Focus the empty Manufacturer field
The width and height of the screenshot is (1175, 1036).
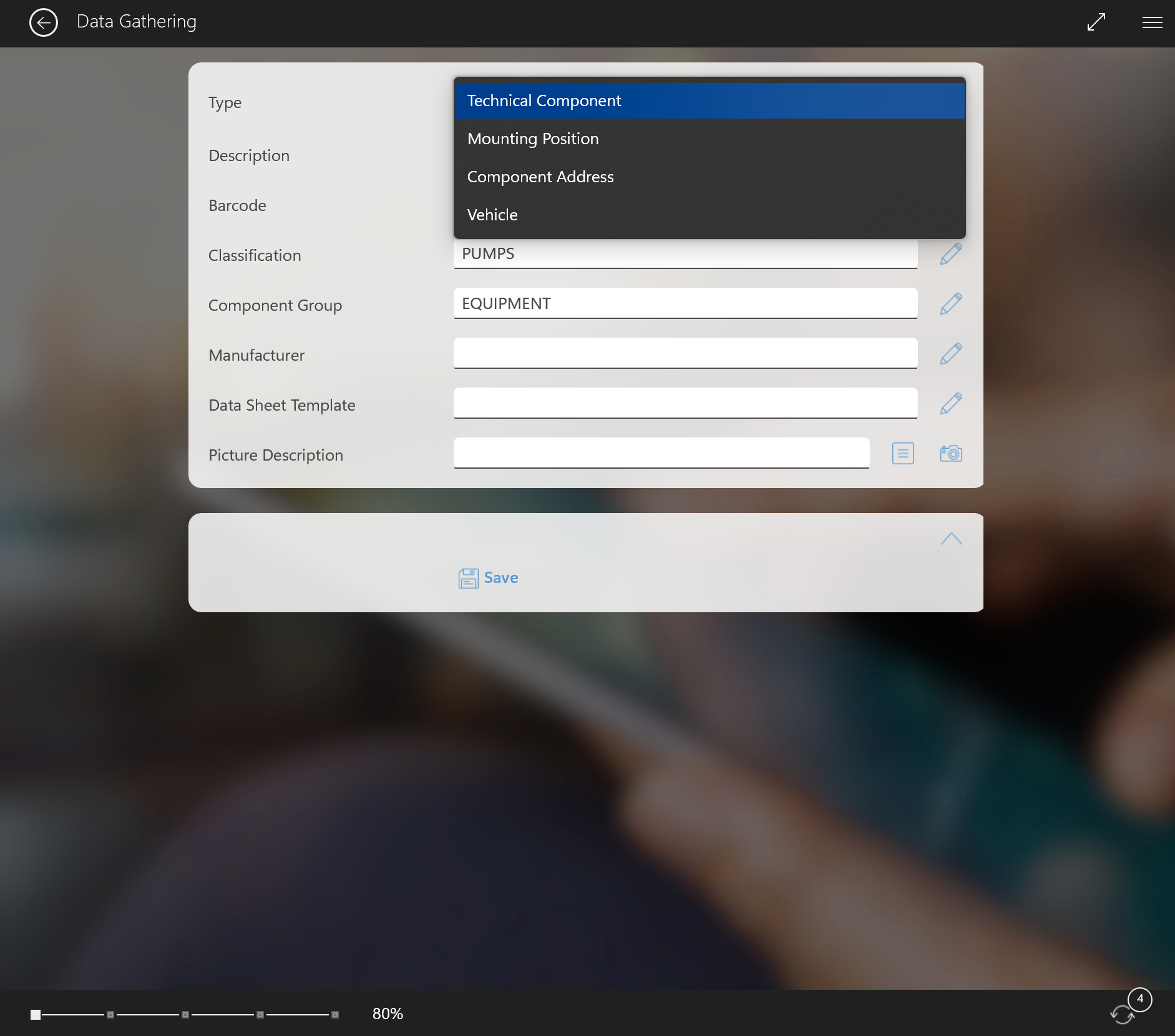point(685,353)
